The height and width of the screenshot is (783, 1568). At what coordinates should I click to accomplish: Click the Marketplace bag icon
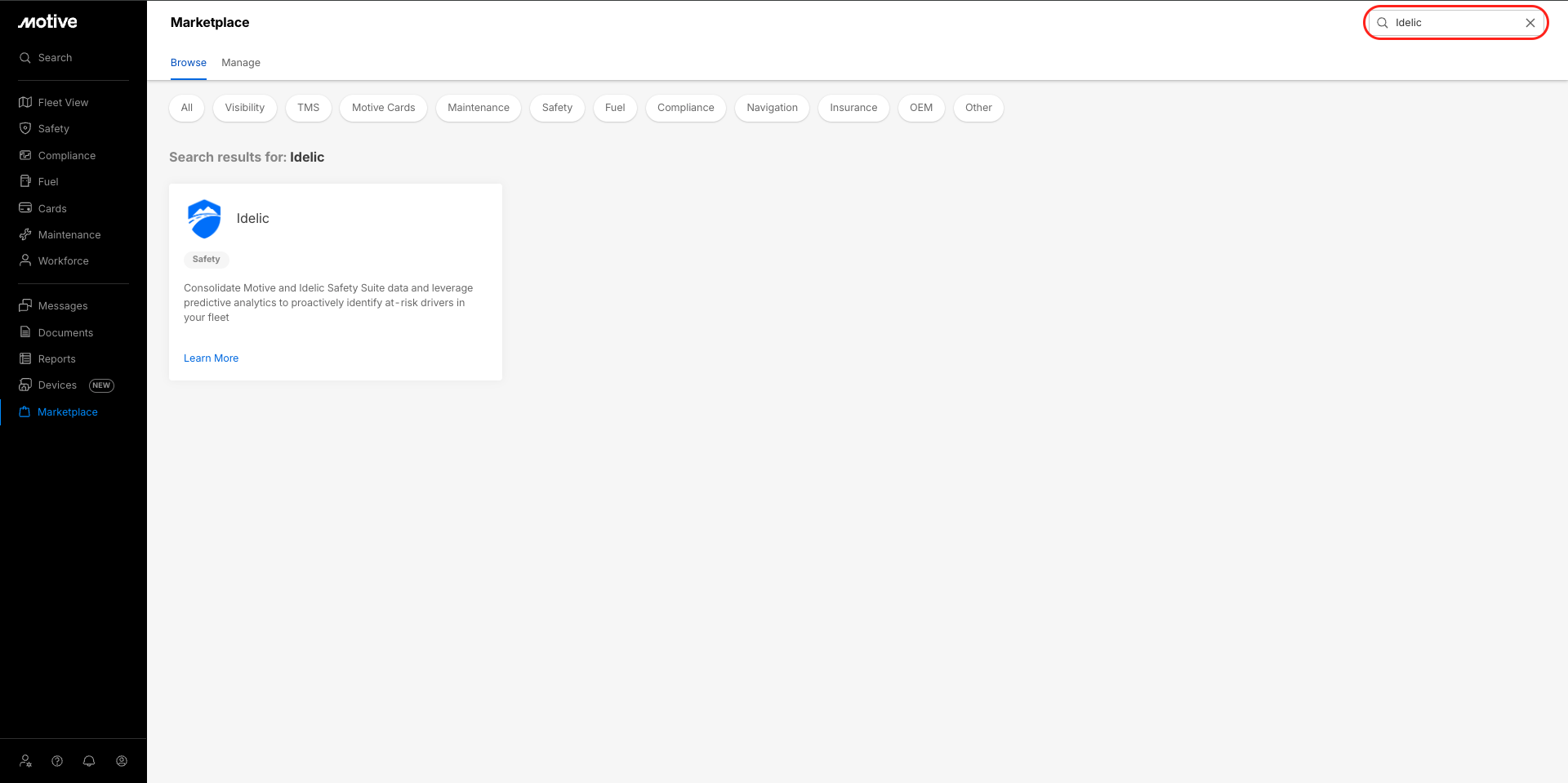(x=24, y=412)
